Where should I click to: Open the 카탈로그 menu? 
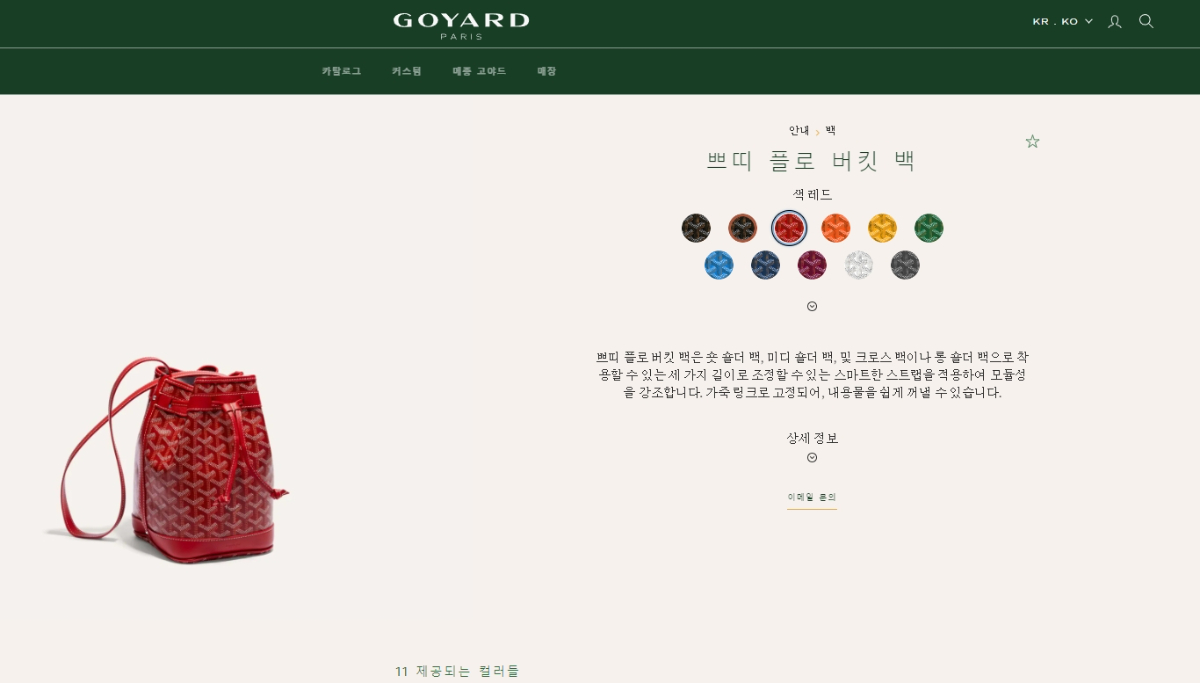(341, 71)
